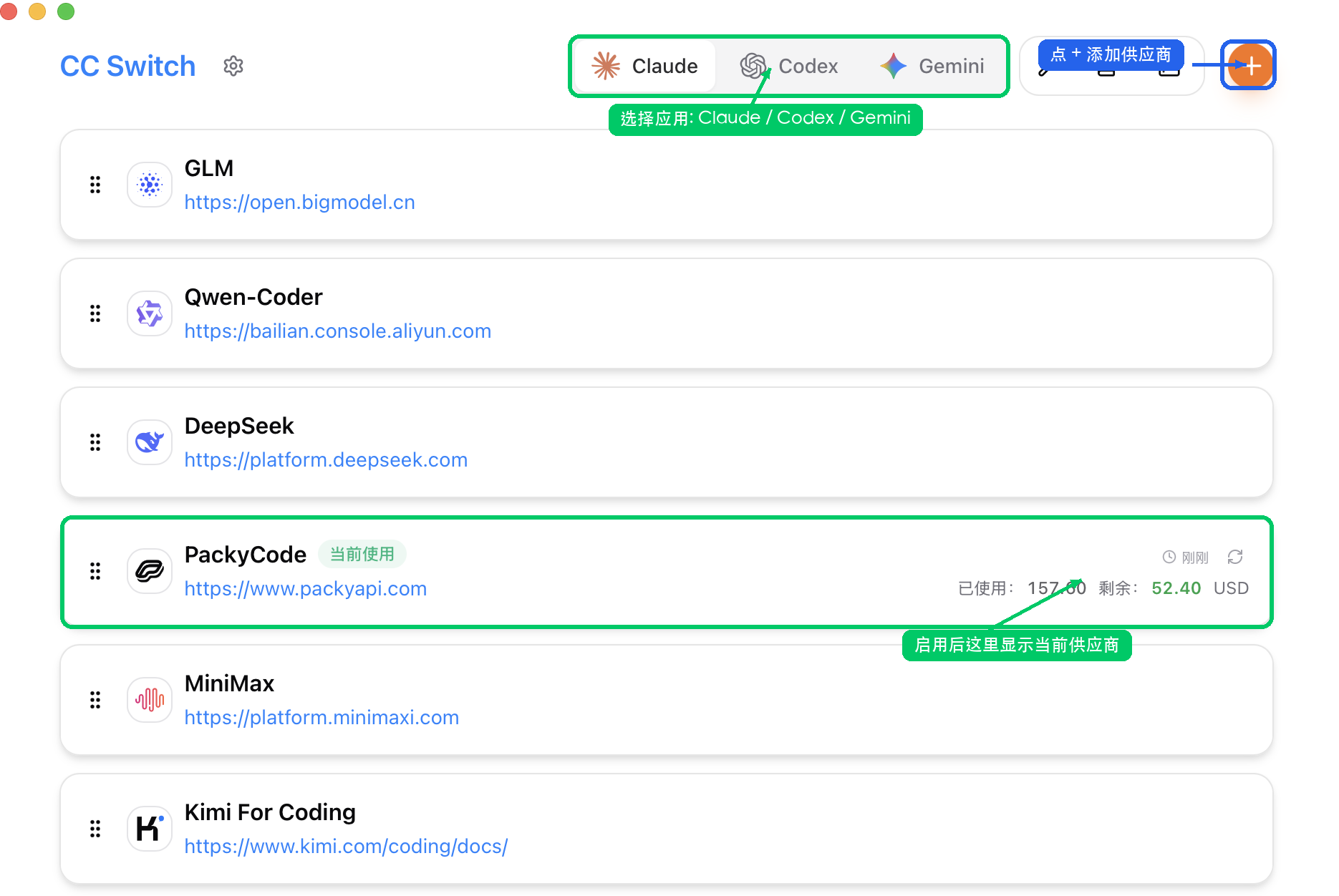Click the clock icon beside 刚刚
Viewport: 1339px width, 896px height.
tap(1169, 557)
